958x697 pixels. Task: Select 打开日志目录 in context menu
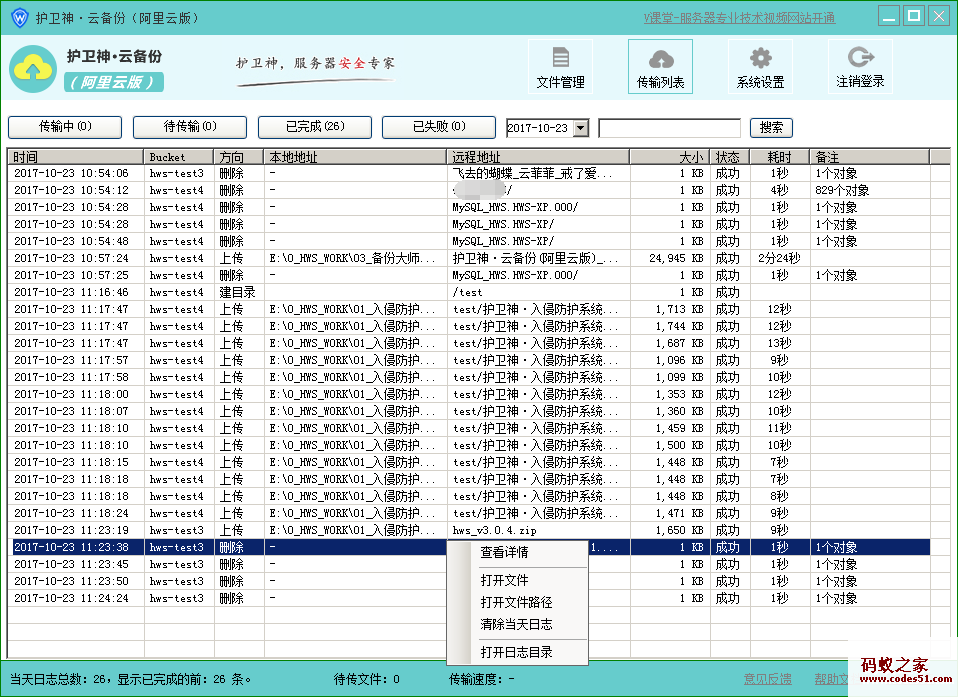tap(516, 652)
